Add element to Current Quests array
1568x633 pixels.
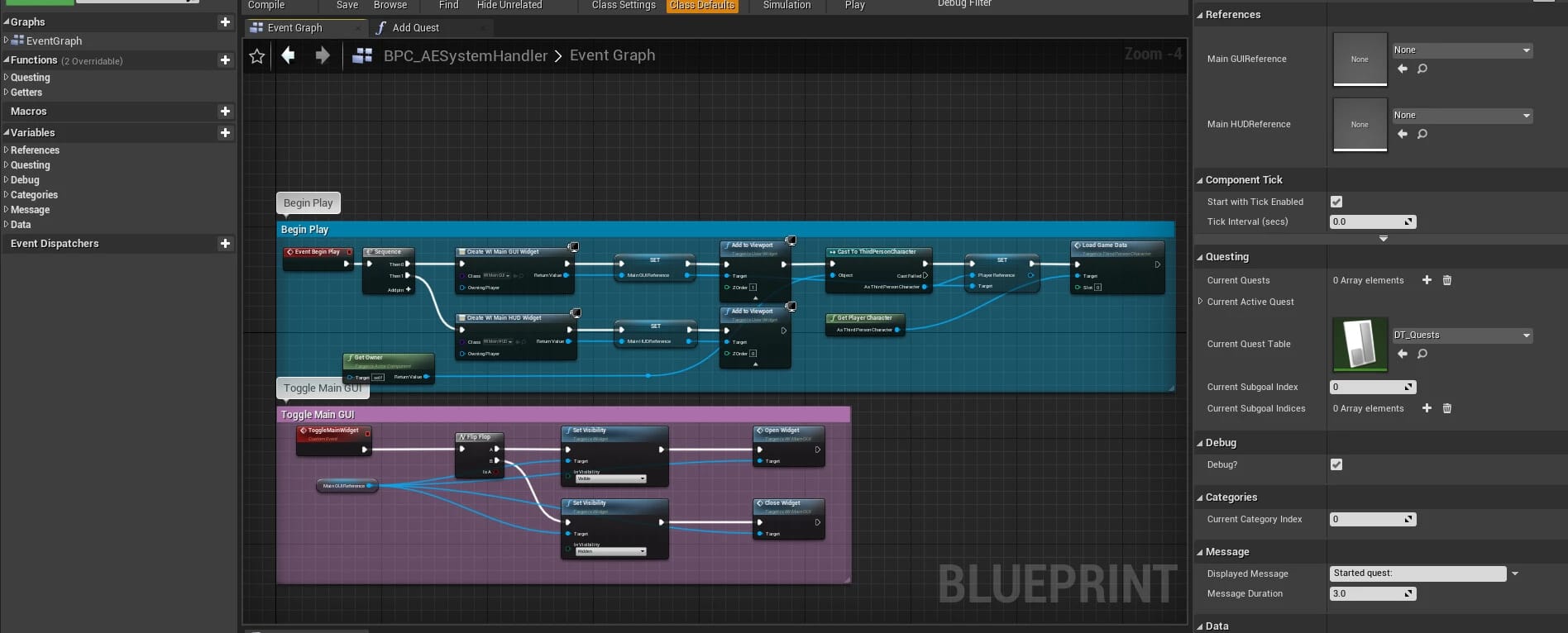coord(1427,280)
